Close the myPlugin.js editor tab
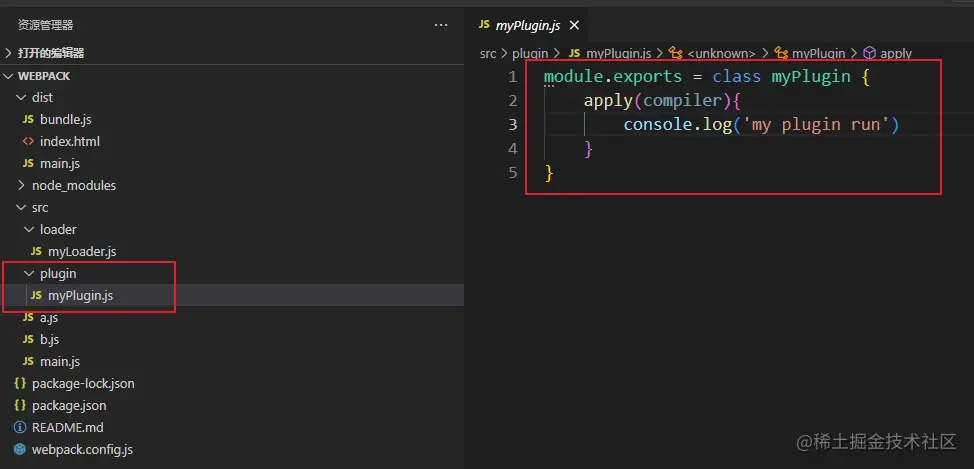 point(574,25)
